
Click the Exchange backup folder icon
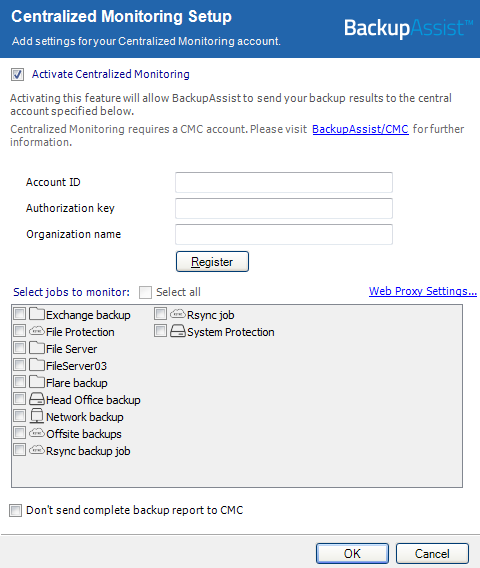pyautogui.click(x=37, y=314)
